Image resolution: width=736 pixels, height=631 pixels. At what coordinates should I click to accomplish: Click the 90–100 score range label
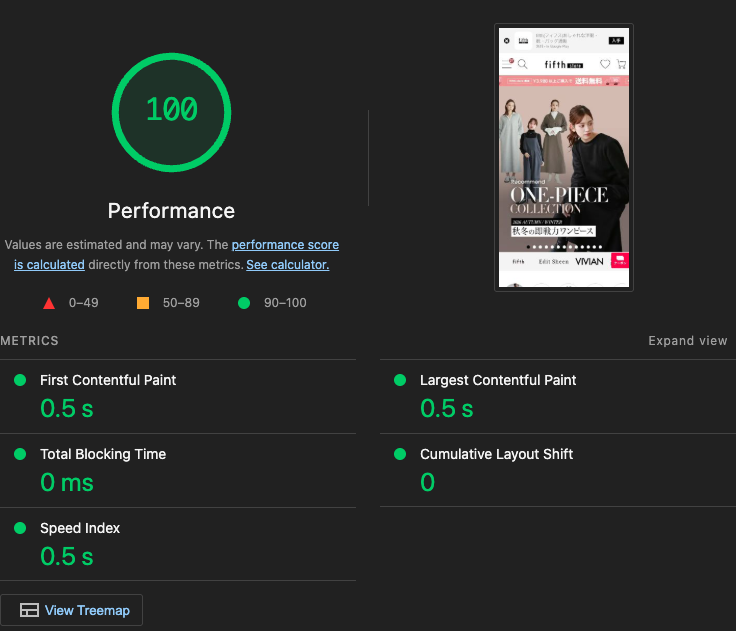coord(285,303)
